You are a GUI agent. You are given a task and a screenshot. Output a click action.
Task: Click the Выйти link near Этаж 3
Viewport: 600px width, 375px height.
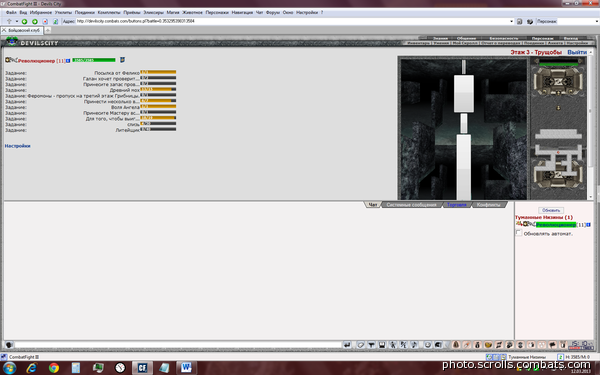coord(577,52)
